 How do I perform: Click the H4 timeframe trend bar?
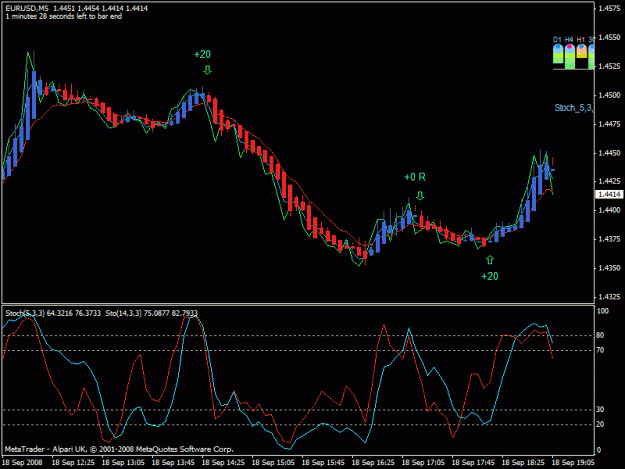click(x=570, y=56)
